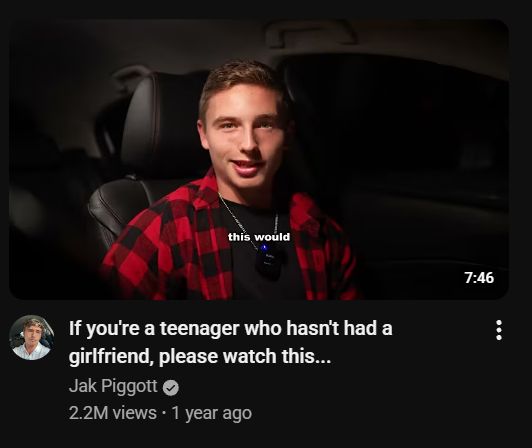
Task: Open the three-dot video options menu
Action: click(x=499, y=330)
